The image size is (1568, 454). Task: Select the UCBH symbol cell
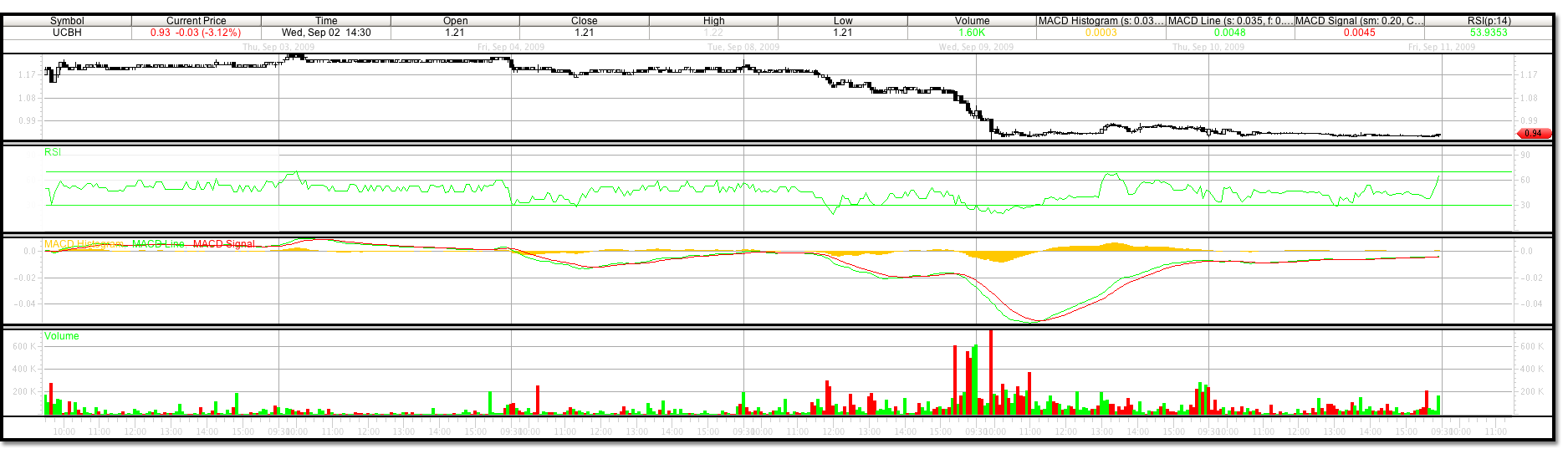click(x=67, y=33)
